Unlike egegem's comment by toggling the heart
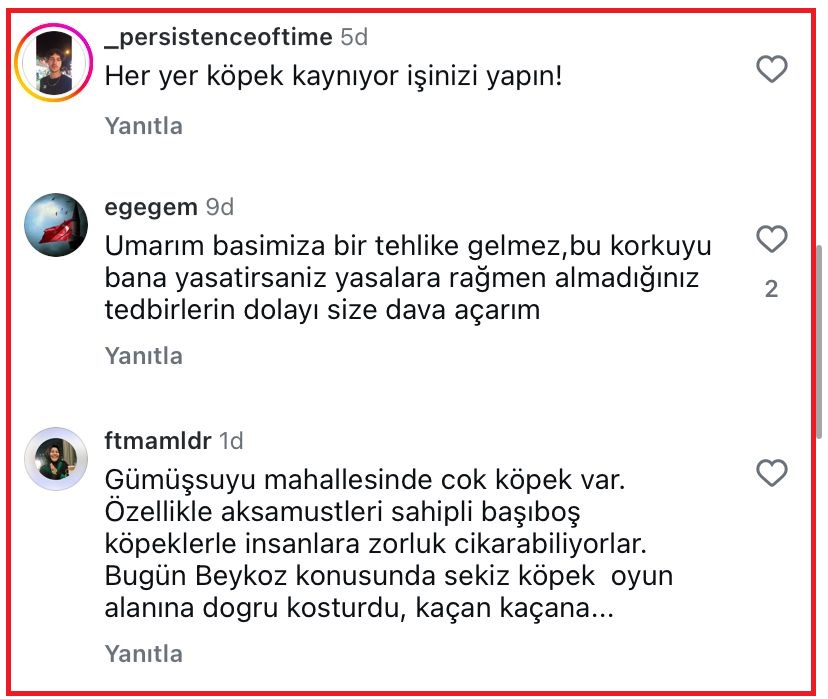The width and height of the screenshot is (828, 699). click(771, 240)
